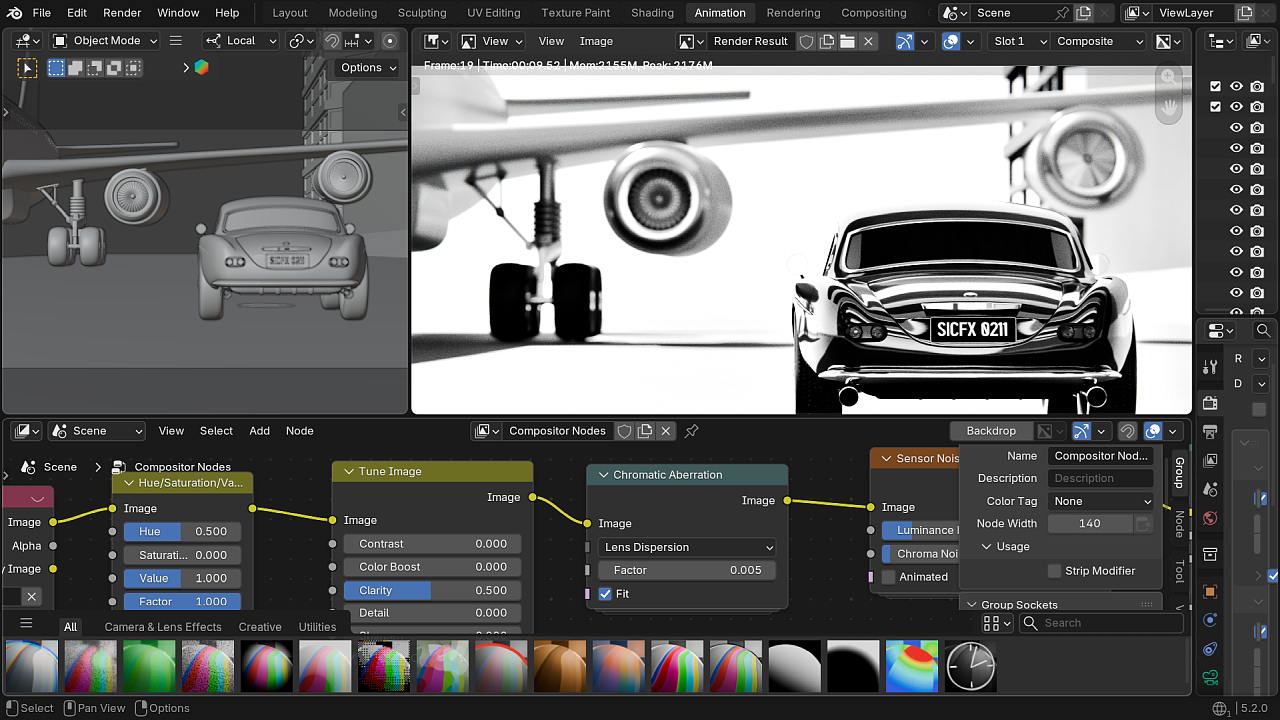Click the pan hand gizmo in image editor
Image resolution: width=1280 pixels, height=720 pixels.
click(1168, 107)
